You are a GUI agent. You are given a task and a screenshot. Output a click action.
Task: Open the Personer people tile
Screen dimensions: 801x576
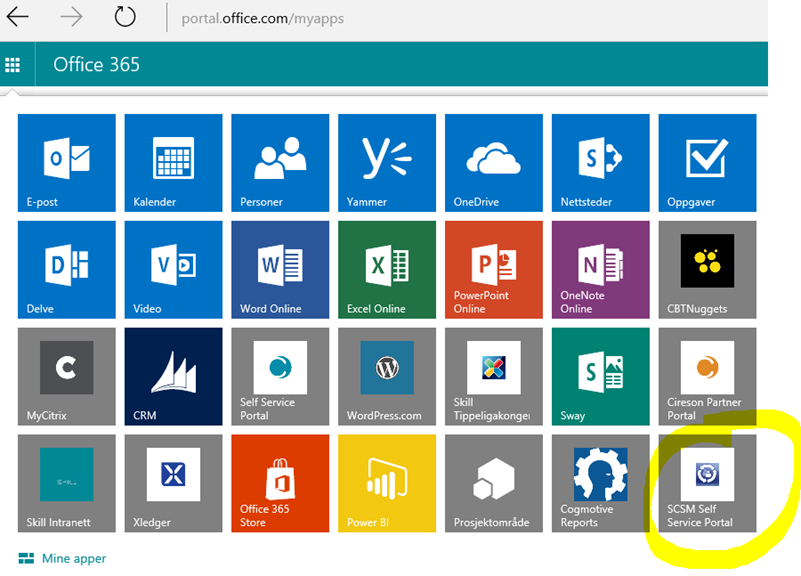pos(280,163)
